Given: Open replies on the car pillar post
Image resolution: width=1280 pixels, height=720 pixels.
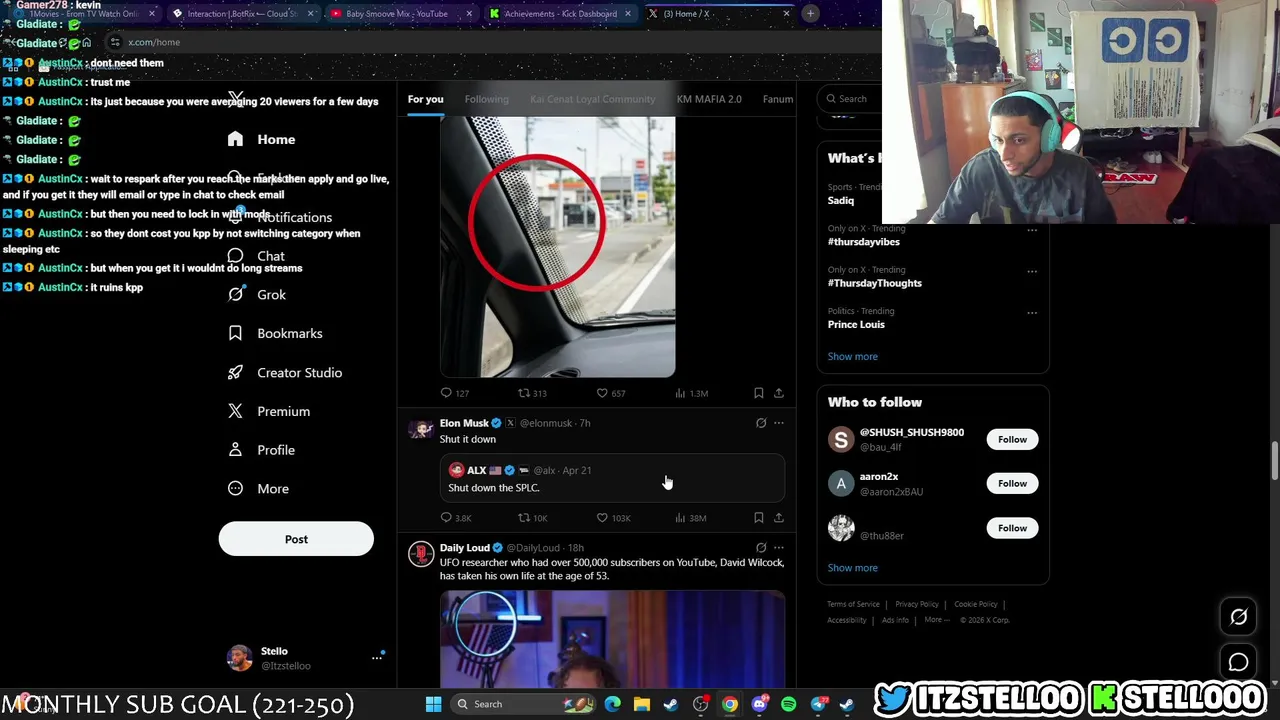Looking at the screenshot, I should click(455, 393).
